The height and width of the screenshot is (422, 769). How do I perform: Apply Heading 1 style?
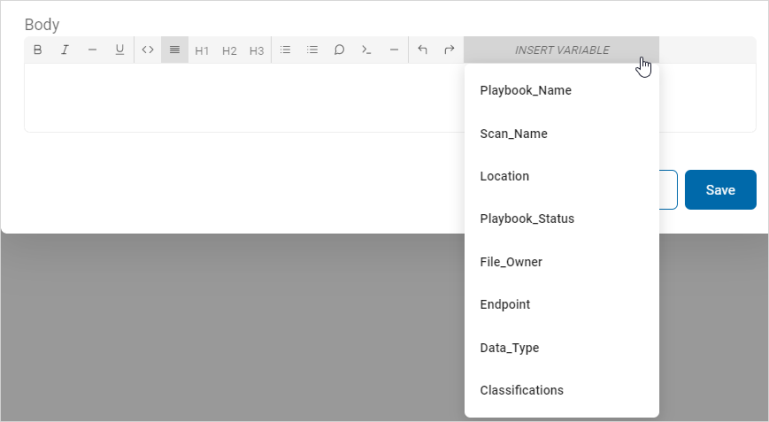coord(202,50)
